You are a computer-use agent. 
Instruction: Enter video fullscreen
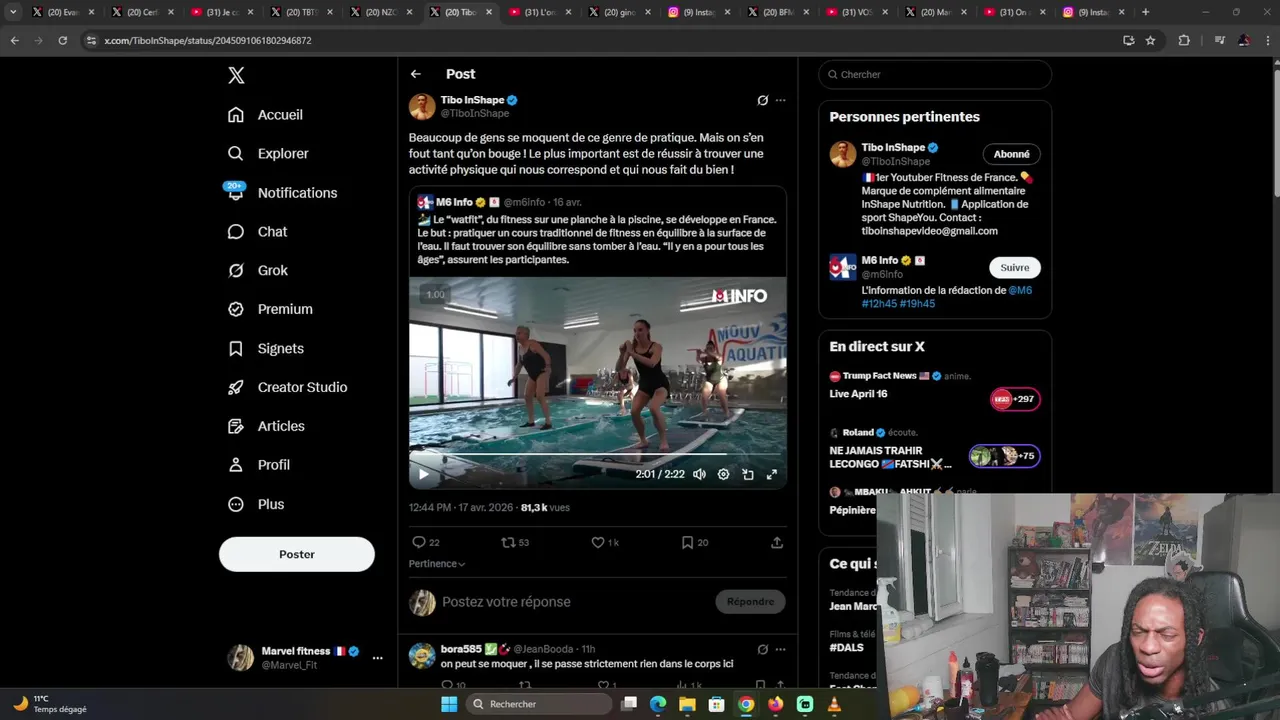coord(772,475)
